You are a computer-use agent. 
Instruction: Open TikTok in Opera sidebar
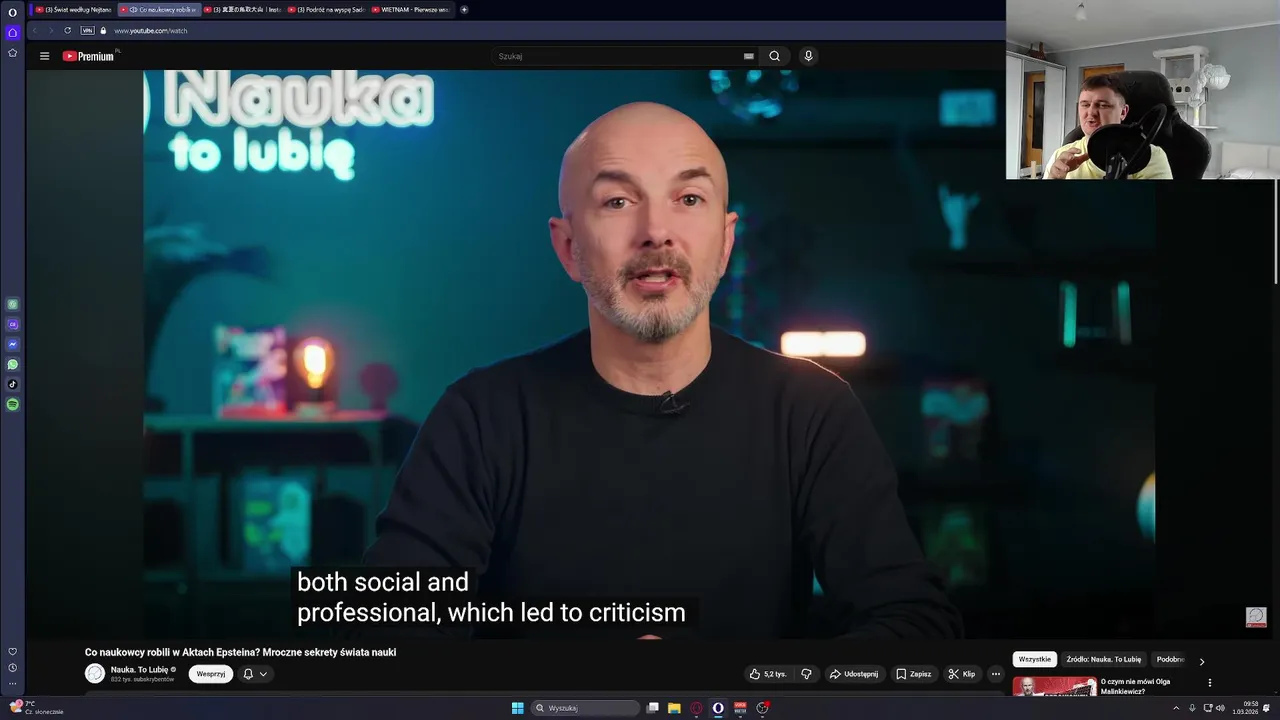point(12,384)
